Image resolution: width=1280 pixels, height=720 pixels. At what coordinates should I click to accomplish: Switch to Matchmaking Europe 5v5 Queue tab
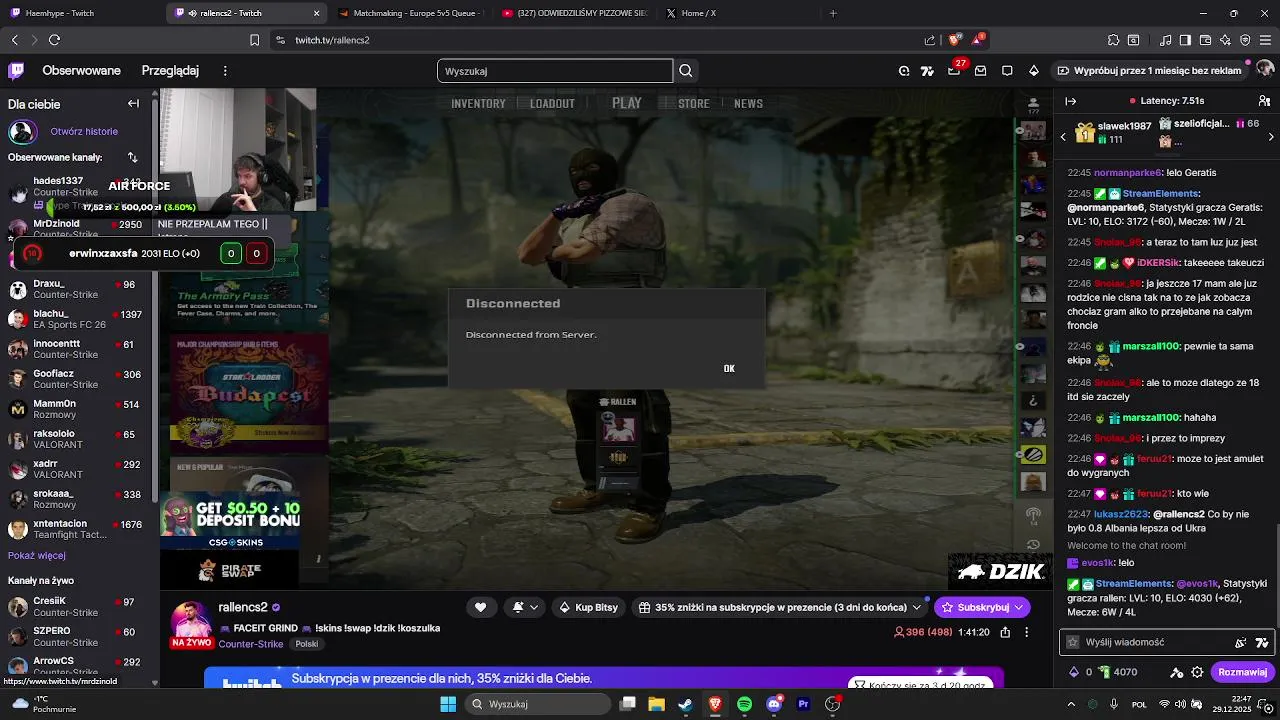click(410, 13)
